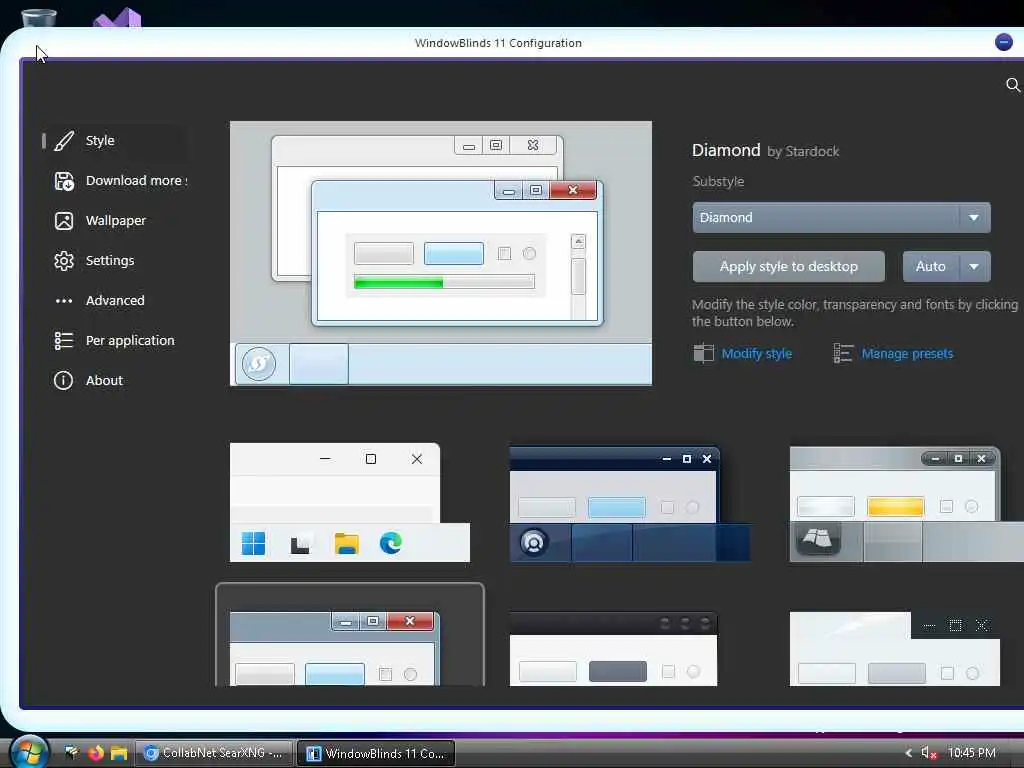Click the Modify style icon
The image size is (1024, 768).
point(703,353)
